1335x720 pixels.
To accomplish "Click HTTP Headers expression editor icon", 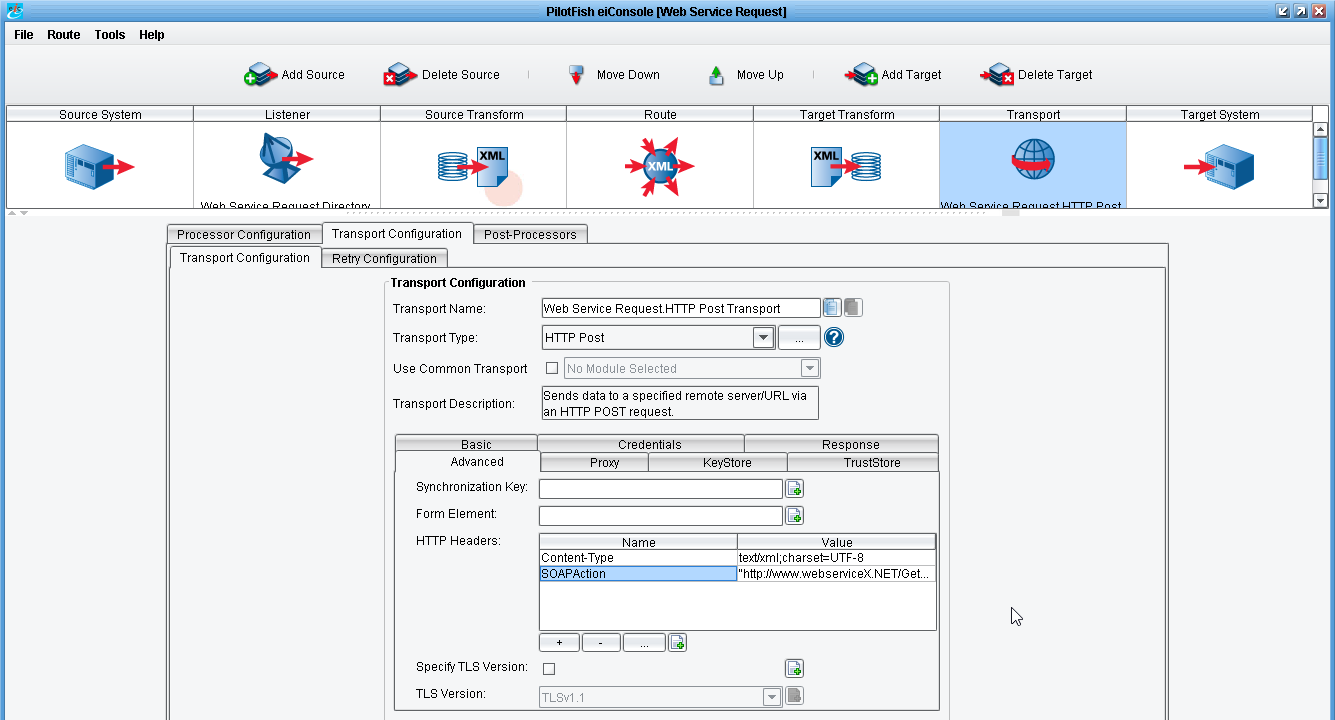I will pyautogui.click(x=677, y=643).
